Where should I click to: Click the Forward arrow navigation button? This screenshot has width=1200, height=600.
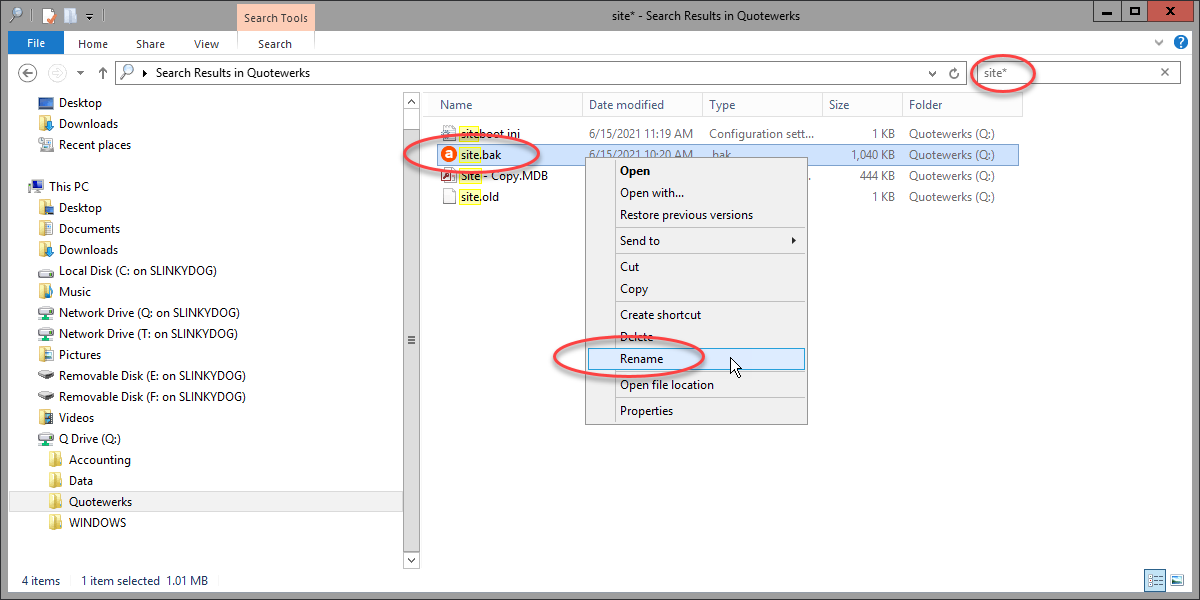click(x=58, y=73)
